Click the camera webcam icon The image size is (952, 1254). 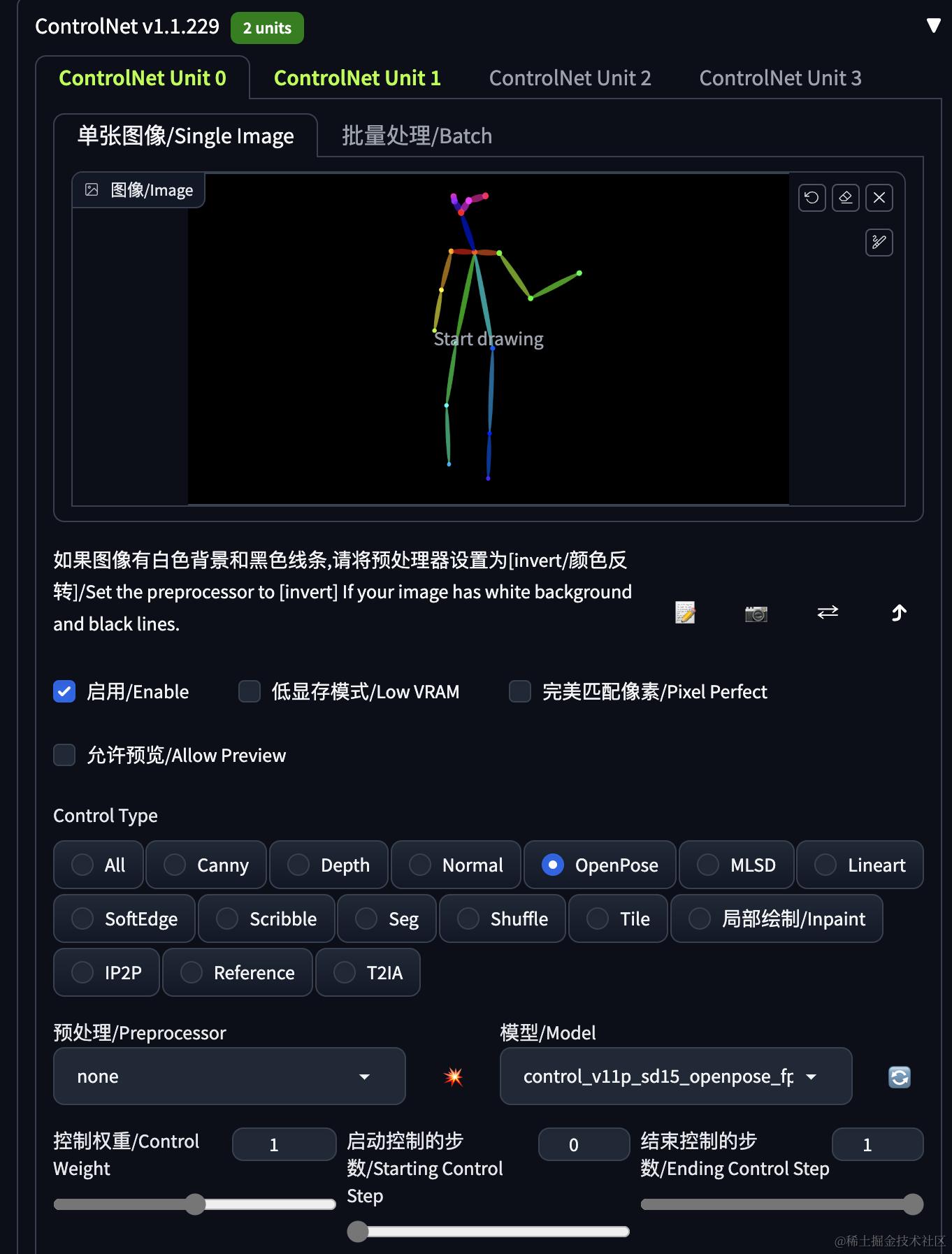(756, 613)
